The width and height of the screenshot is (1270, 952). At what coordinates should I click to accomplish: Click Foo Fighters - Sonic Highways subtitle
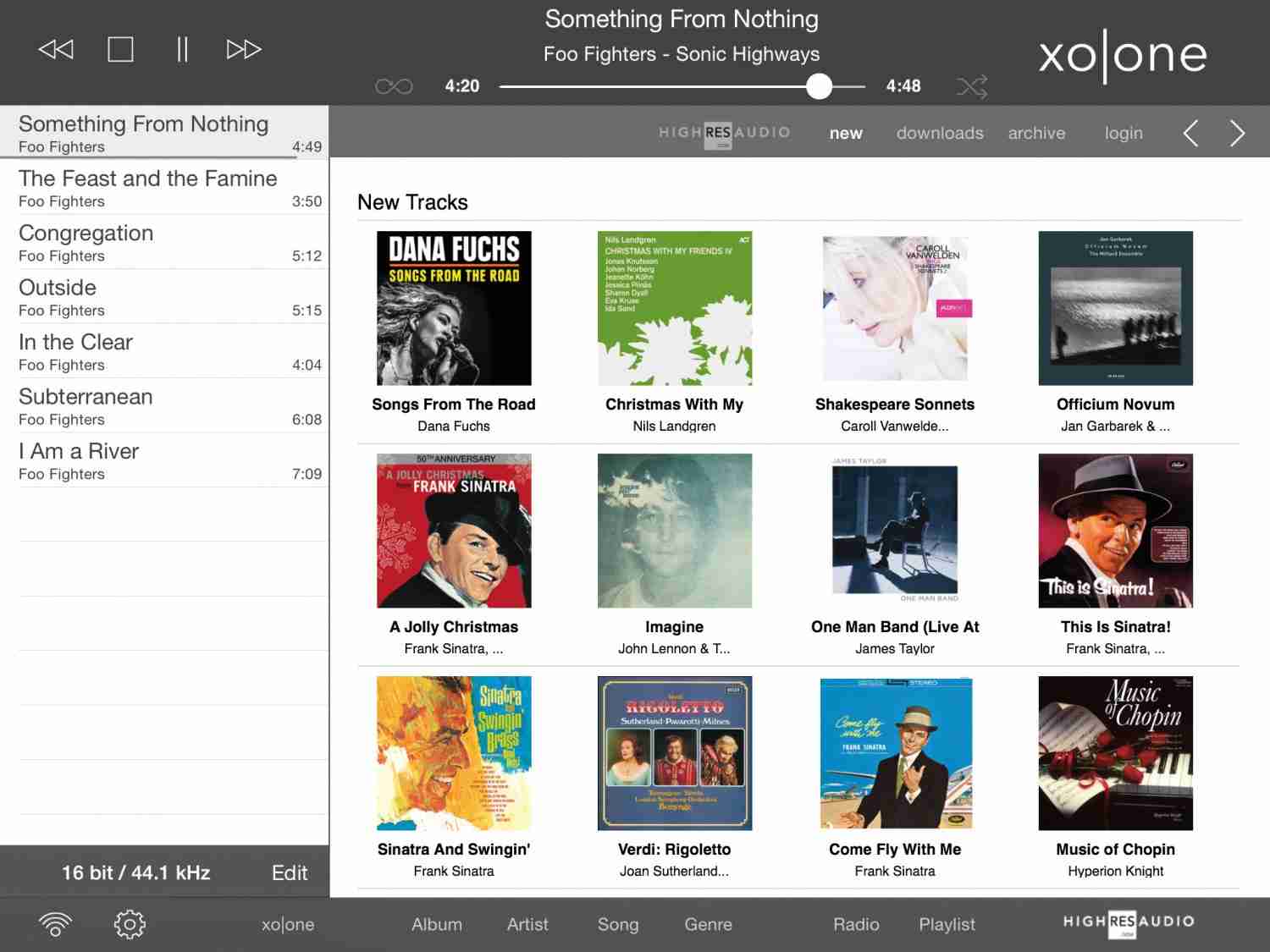tap(682, 55)
